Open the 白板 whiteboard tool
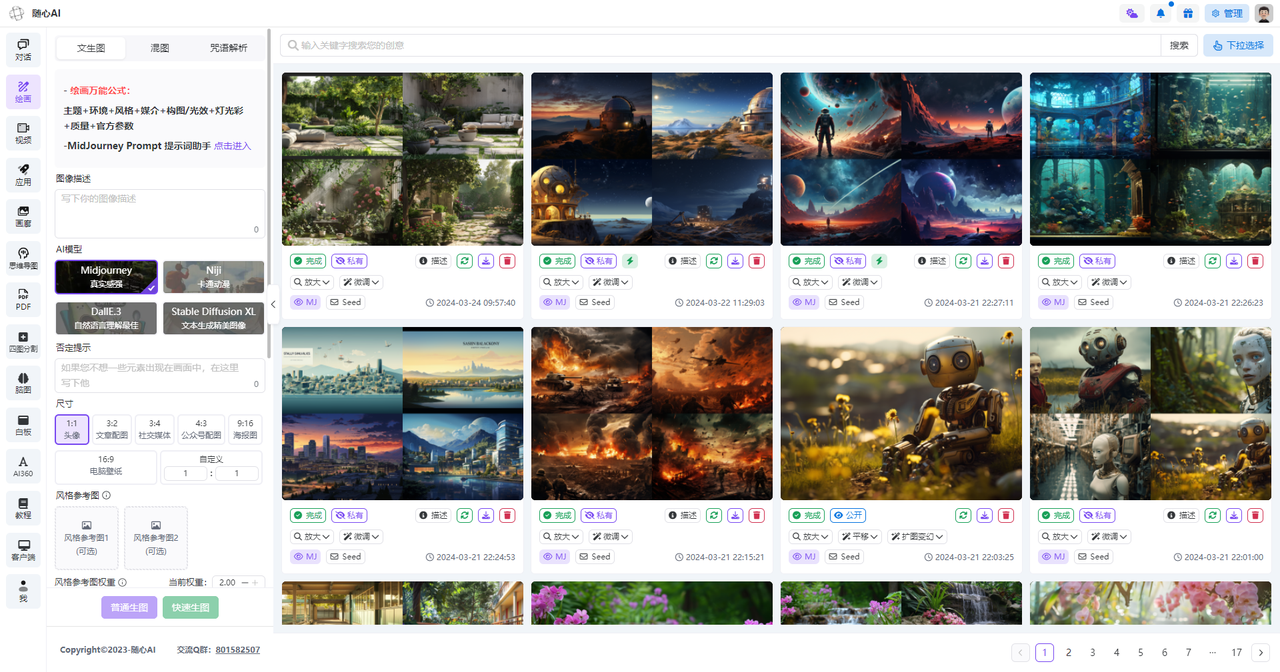Viewport: 1280px width, 672px height. (x=23, y=424)
